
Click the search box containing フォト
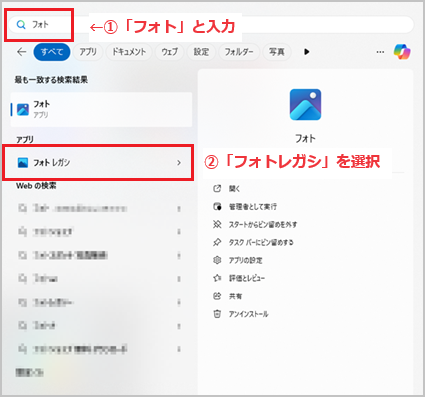tap(211, 25)
